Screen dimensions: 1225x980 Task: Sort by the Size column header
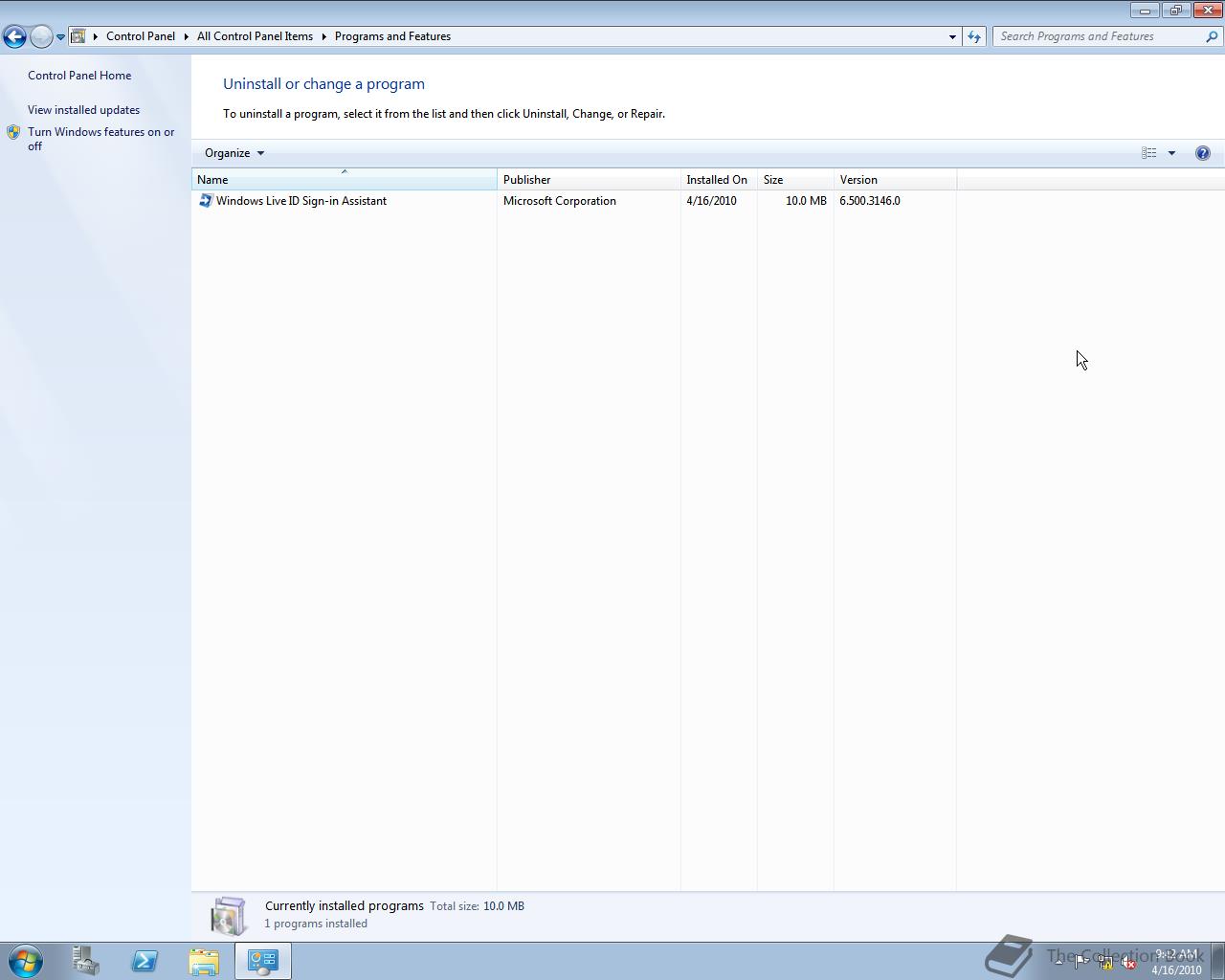(795, 180)
